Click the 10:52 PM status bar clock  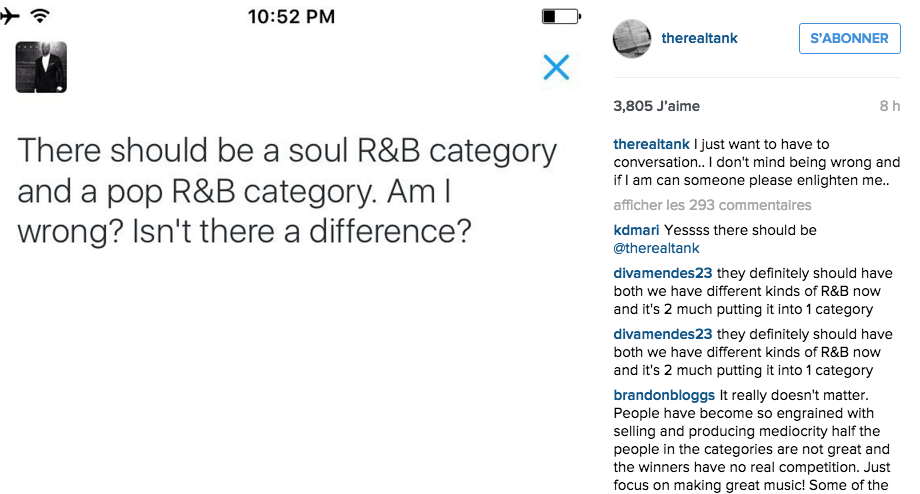click(x=291, y=16)
